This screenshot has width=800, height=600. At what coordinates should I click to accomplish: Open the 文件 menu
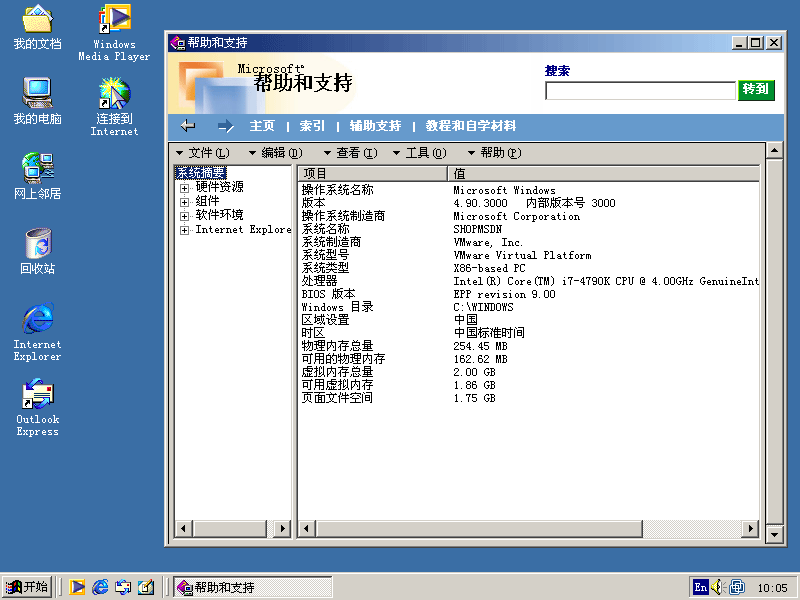(x=203, y=153)
